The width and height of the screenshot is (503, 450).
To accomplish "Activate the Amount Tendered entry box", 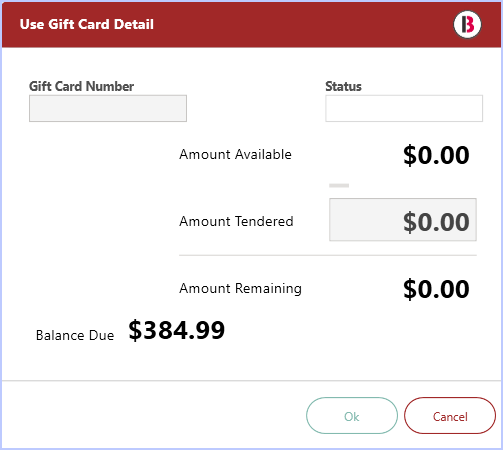I will (x=403, y=220).
